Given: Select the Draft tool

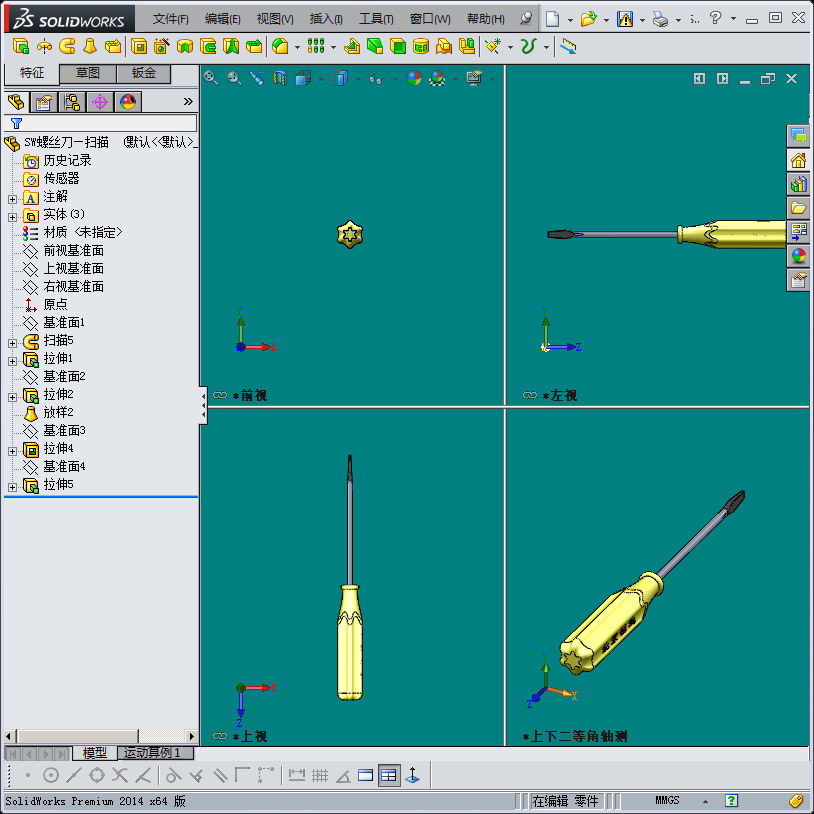Looking at the screenshot, I should (375, 47).
